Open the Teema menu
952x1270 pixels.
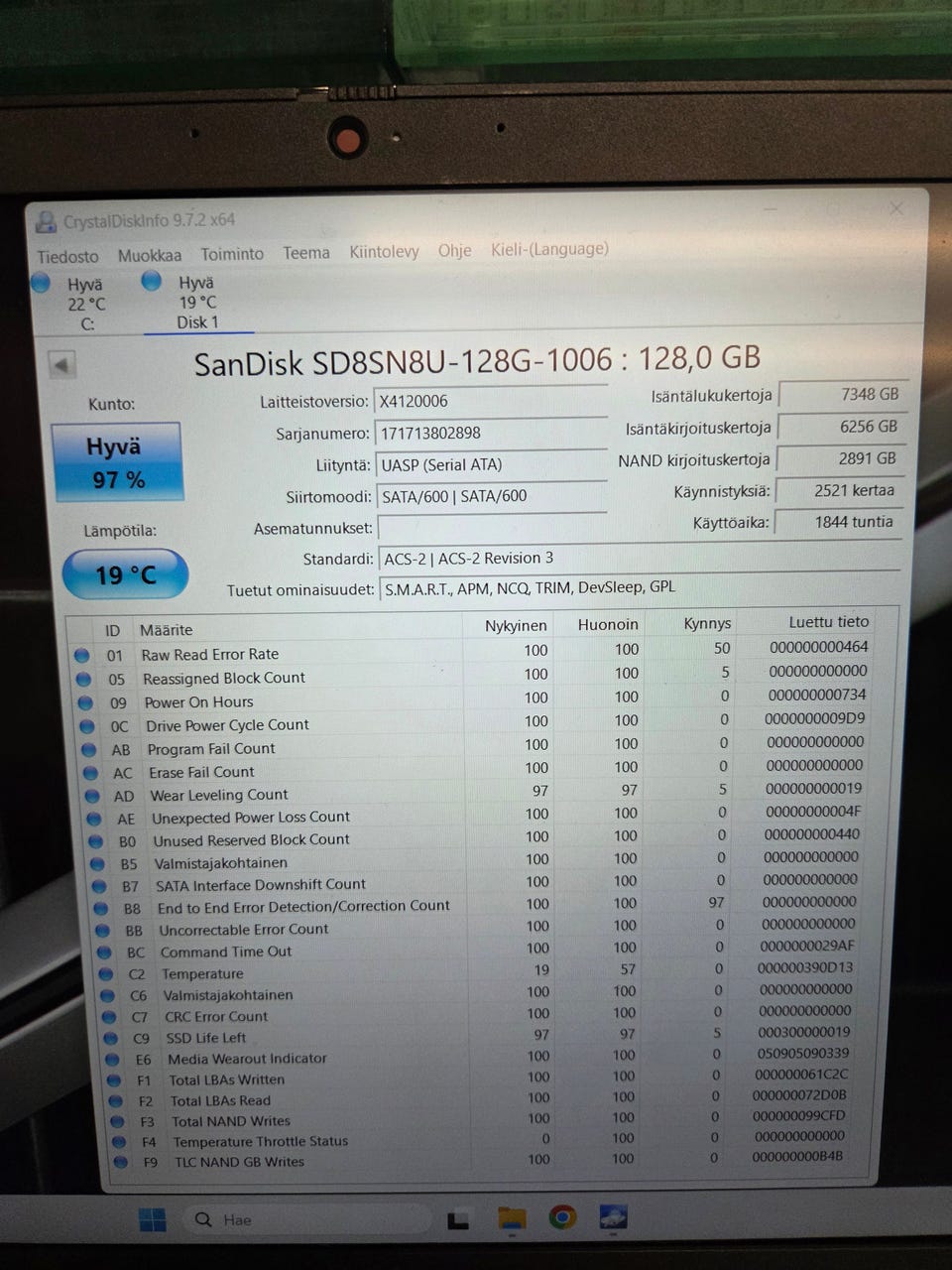pyautogui.click(x=305, y=253)
